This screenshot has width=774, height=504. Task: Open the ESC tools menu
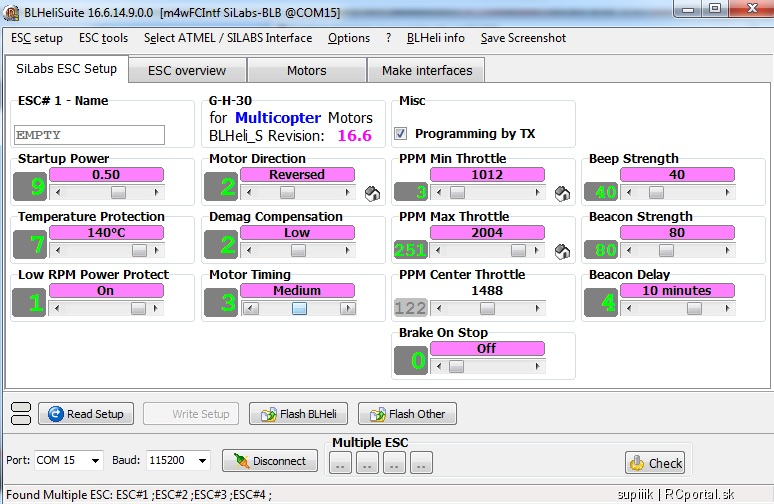click(103, 38)
